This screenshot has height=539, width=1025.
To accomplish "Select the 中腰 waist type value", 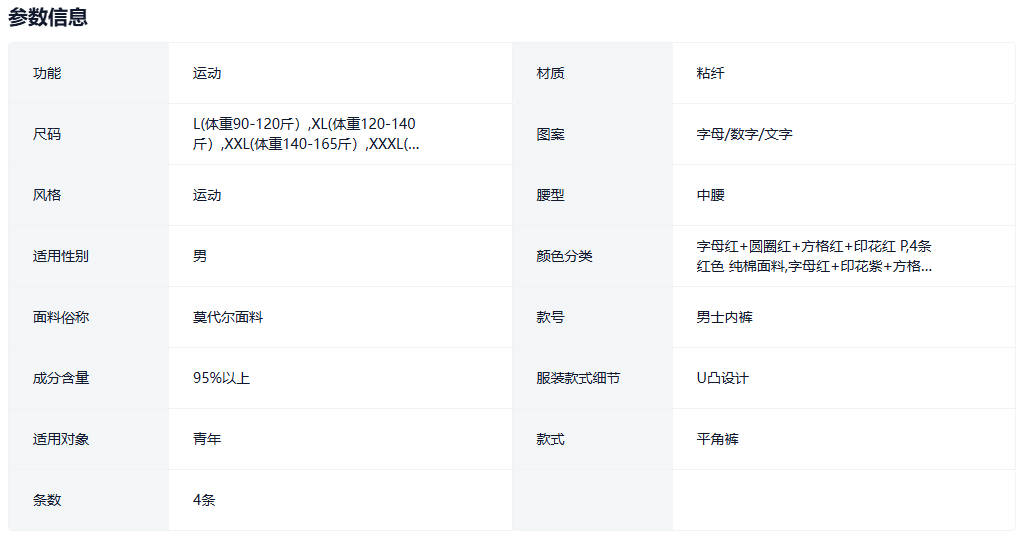I will (x=711, y=195).
